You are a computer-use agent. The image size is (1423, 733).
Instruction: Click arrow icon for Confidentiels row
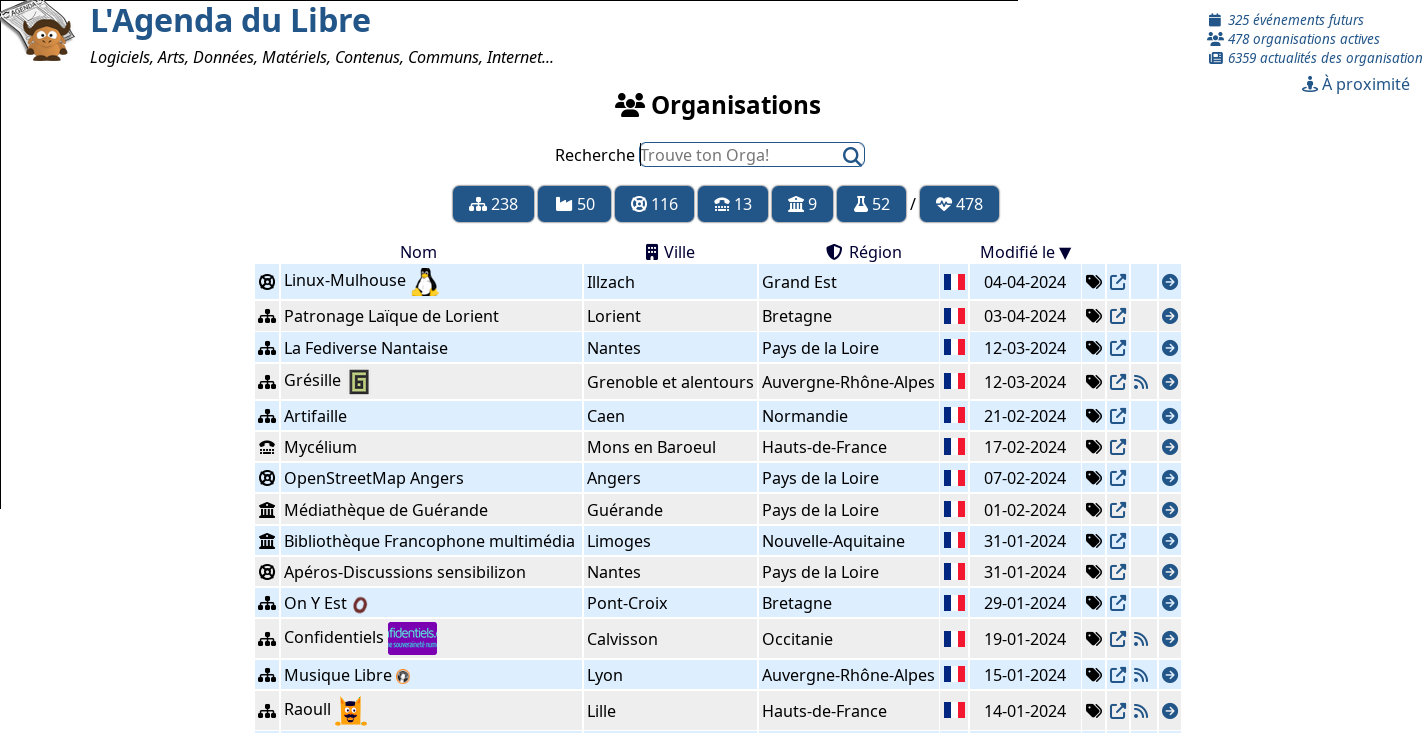coord(1170,639)
